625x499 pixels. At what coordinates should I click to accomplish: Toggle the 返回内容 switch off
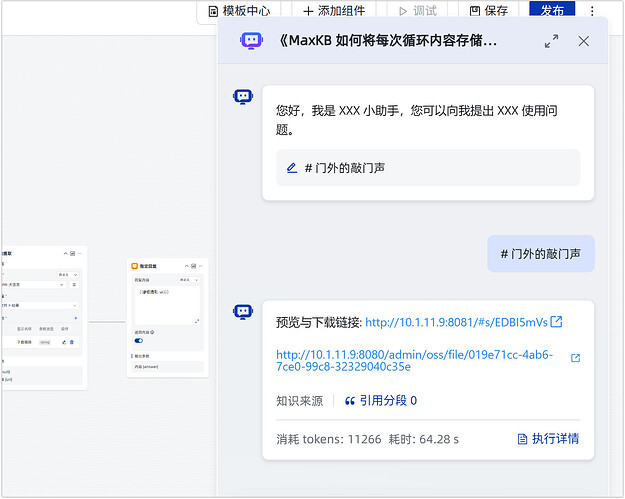click(x=139, y=340)
